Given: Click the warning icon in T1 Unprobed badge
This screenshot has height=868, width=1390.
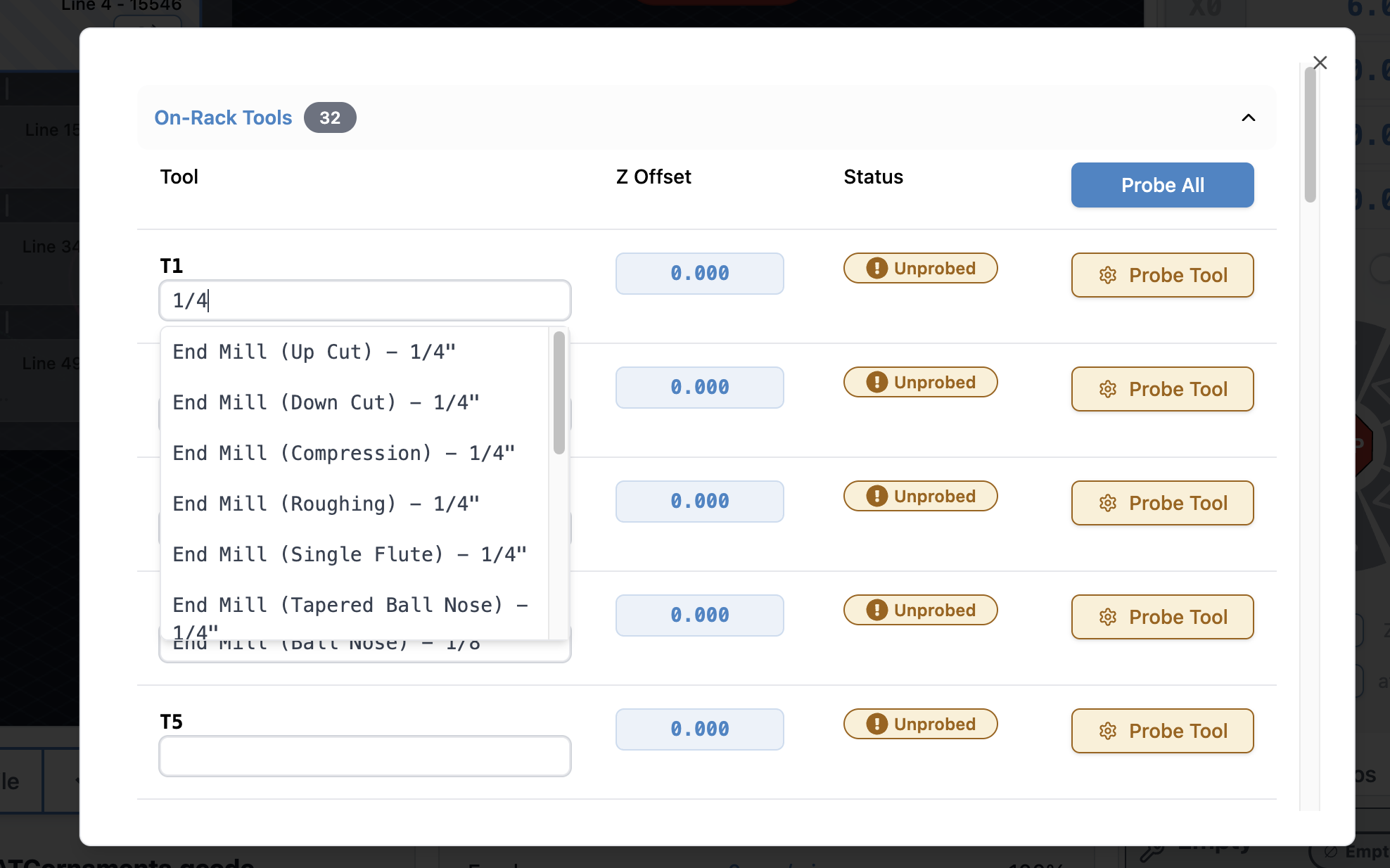Looking at the screenshot, I should click(x=876, y=268).
